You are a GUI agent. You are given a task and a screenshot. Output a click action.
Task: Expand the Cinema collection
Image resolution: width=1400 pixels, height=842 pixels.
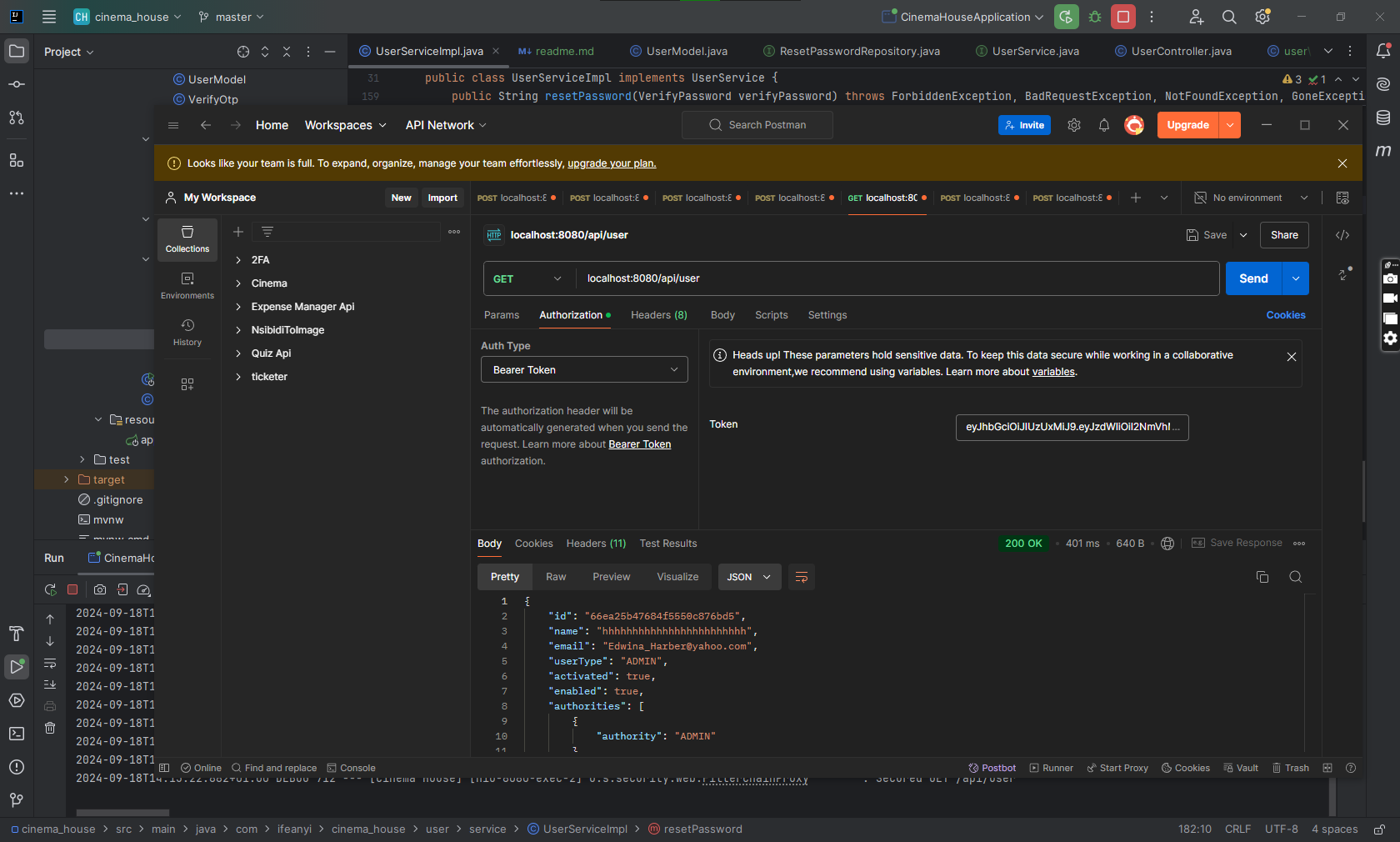tap(238, 283)
